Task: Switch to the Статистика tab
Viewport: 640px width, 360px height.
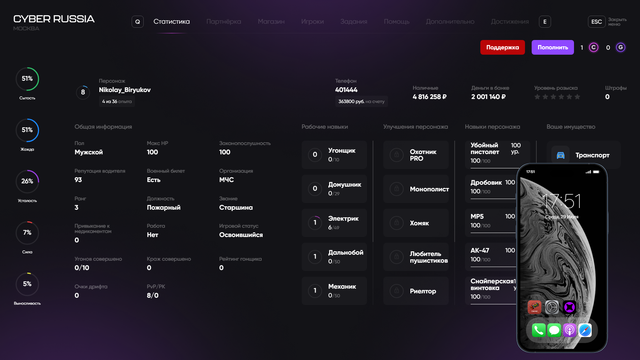Action: tap(171, 22)
